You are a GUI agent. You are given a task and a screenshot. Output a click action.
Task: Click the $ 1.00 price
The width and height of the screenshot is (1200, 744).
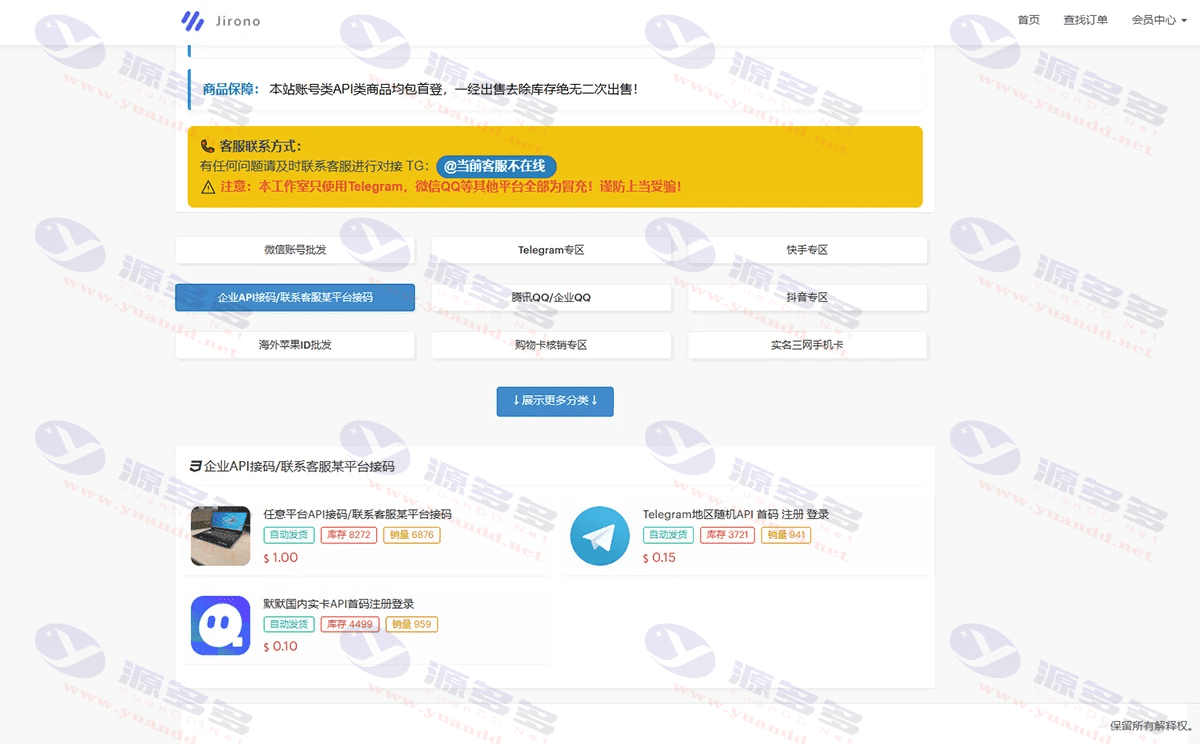pos(281,558)
